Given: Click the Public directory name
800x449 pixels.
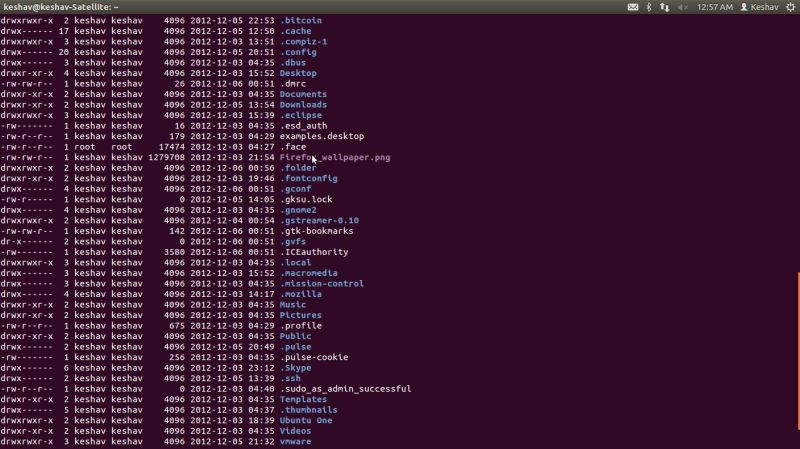Looking at the screenshot, I should click(295, 336).
